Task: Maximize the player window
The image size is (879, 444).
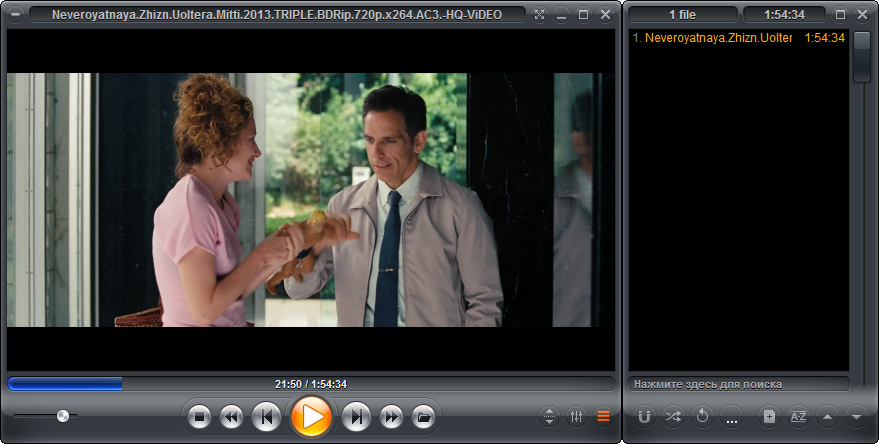Action: [x=584, y=15]
